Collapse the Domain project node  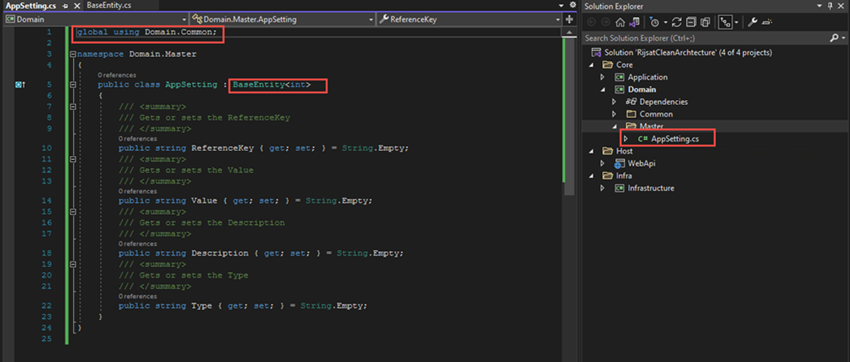603,89
